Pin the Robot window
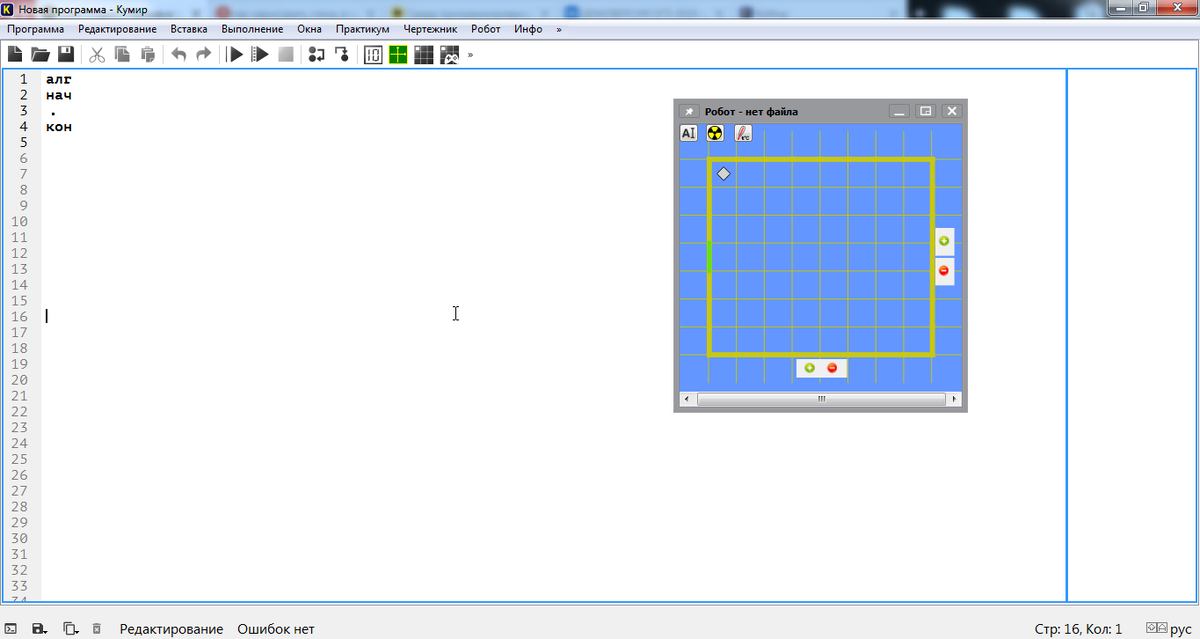The image size is (1200, 639). tap(688, 111)
